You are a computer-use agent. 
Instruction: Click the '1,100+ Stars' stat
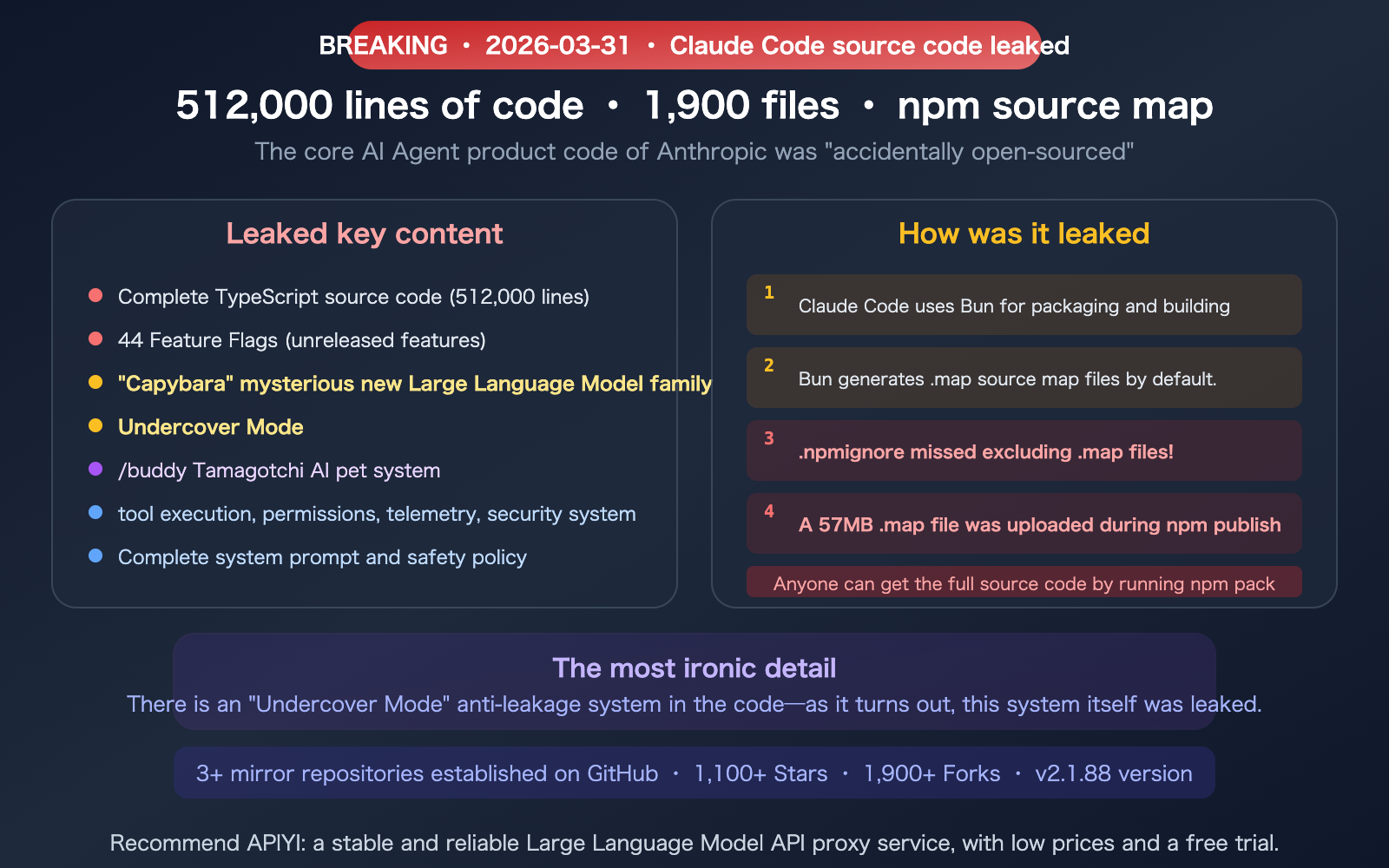click(760, 773)
